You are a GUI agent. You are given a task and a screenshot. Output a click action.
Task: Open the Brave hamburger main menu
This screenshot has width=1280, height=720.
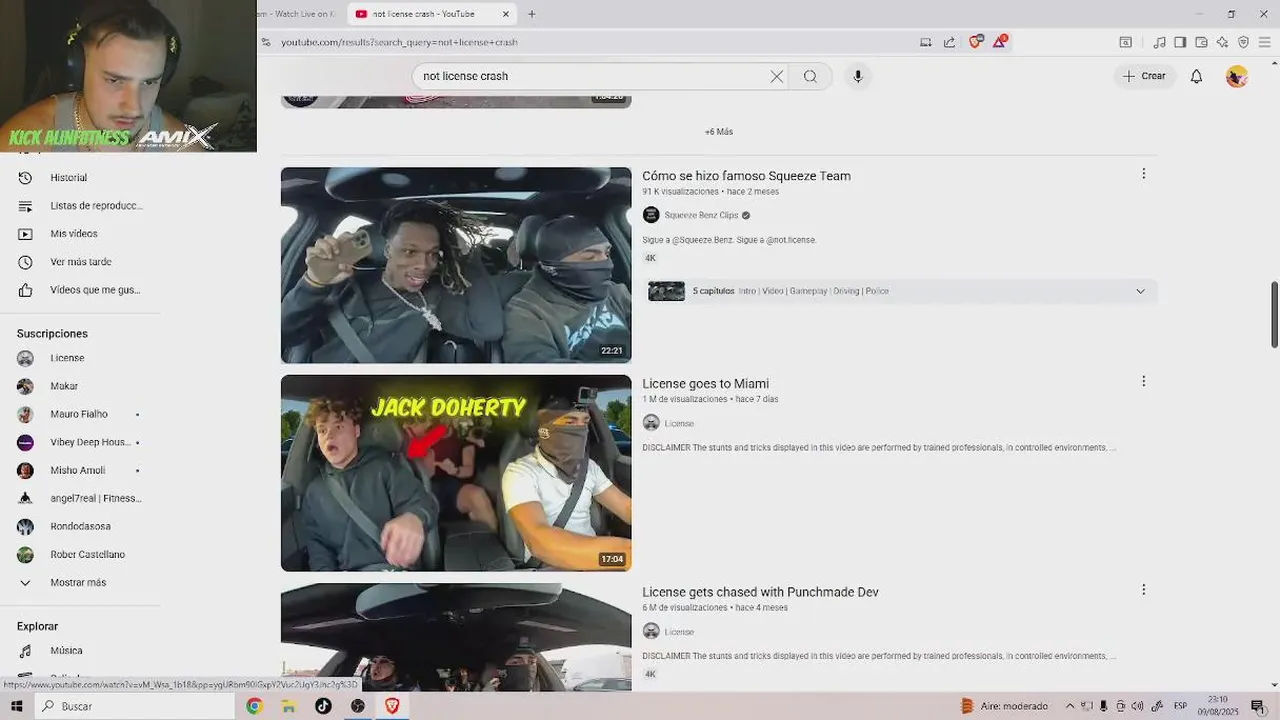click(x=1265, y=42)
